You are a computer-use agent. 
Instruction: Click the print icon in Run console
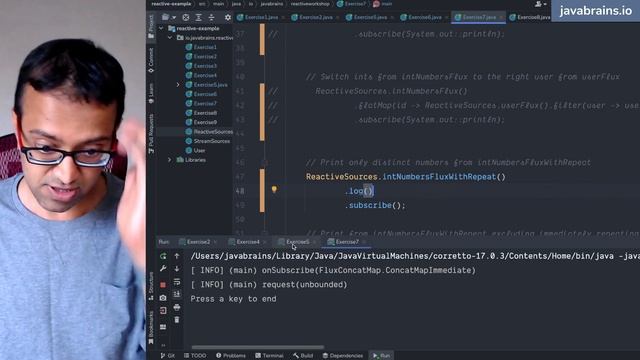click(x=177, y=307)
